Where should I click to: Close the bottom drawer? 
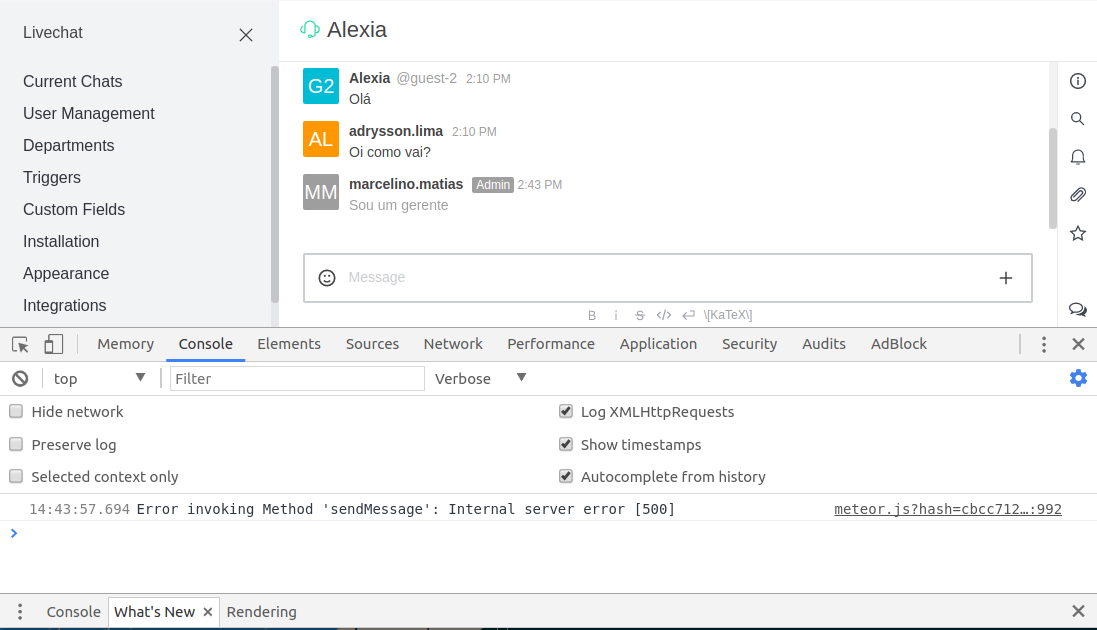point(1078,612)
